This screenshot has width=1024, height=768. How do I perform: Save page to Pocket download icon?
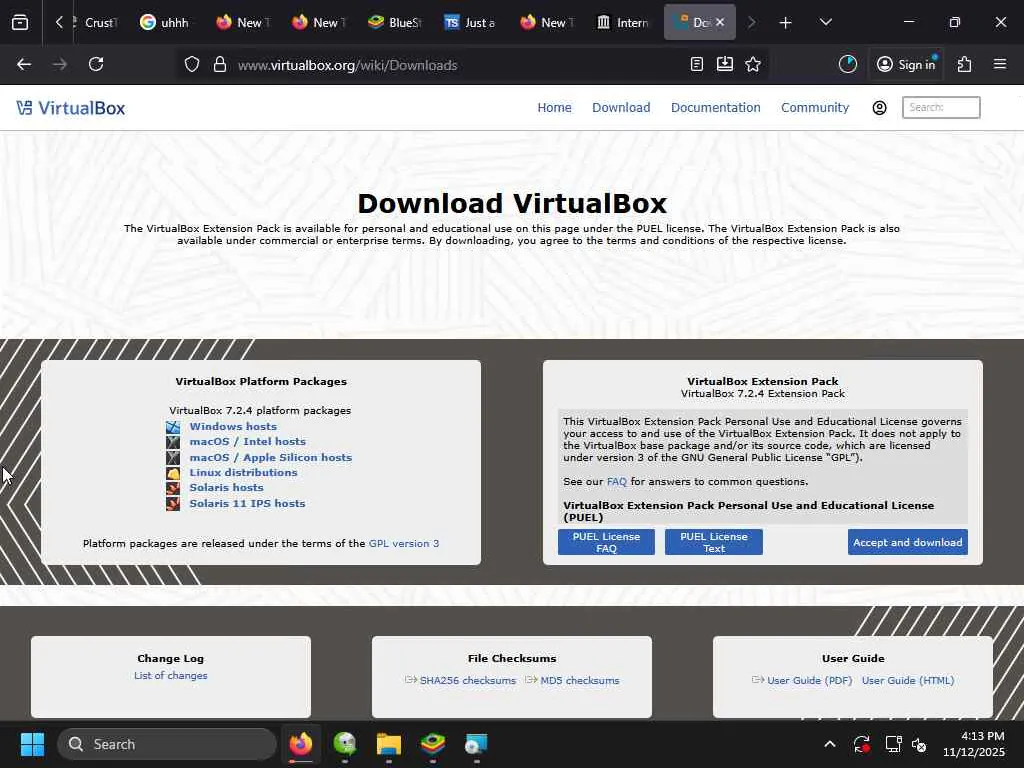pos(725,64)
